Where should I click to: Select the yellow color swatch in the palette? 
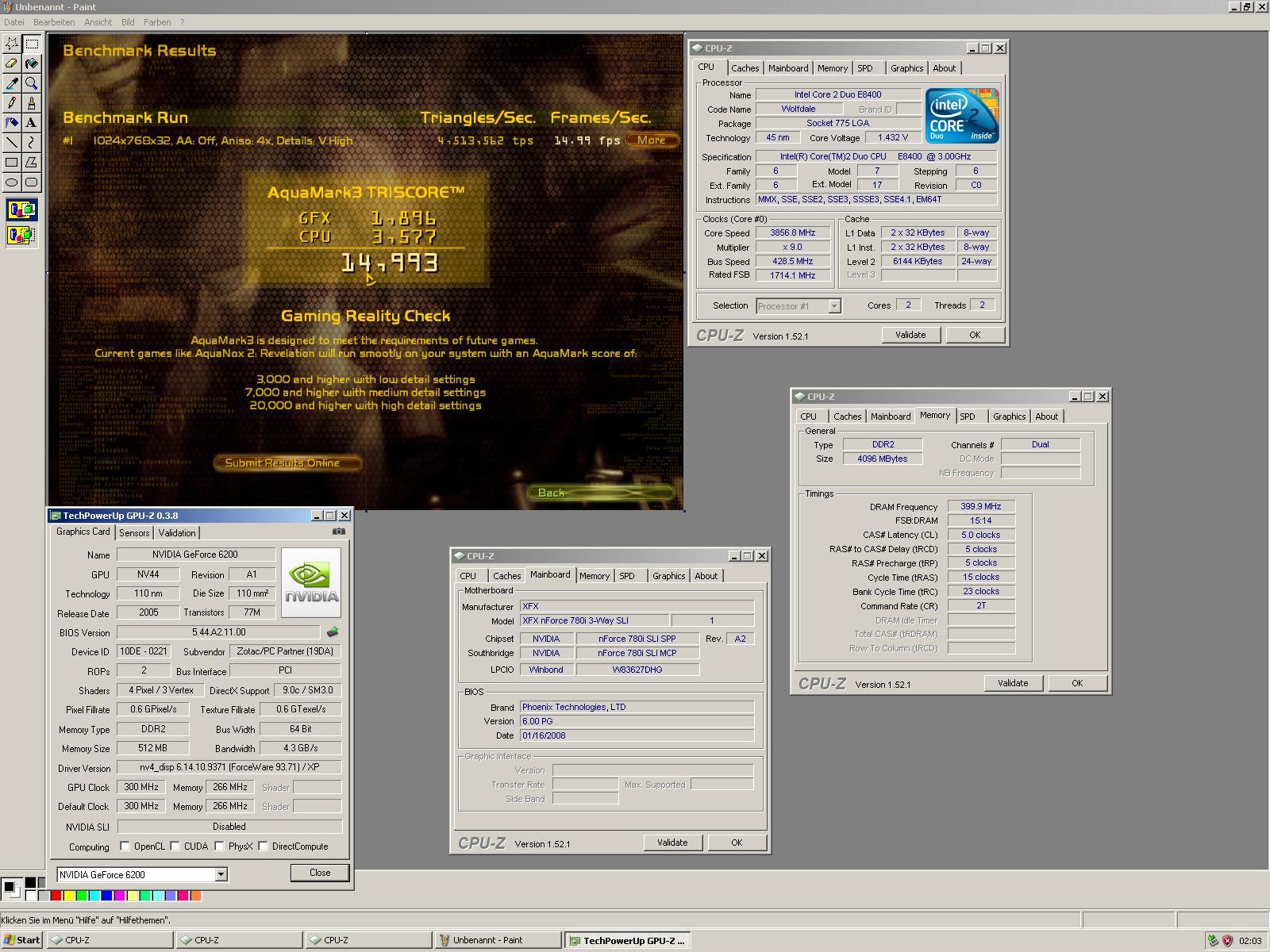coord(69,896)
